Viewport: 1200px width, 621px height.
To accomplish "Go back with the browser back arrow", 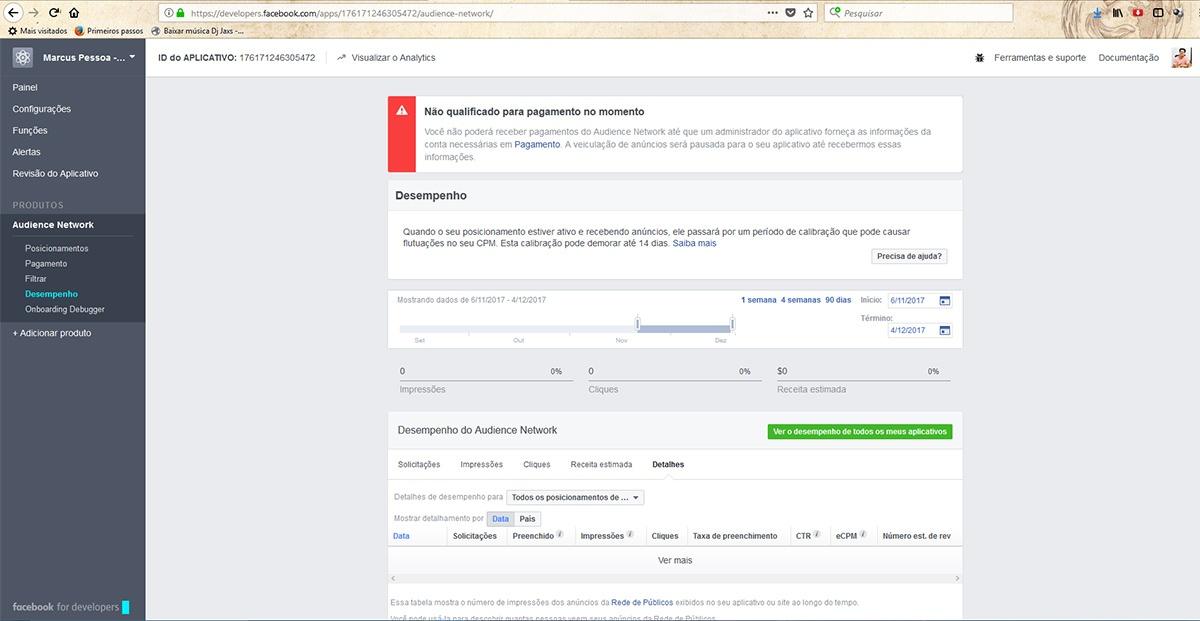I will pos(13,13).
